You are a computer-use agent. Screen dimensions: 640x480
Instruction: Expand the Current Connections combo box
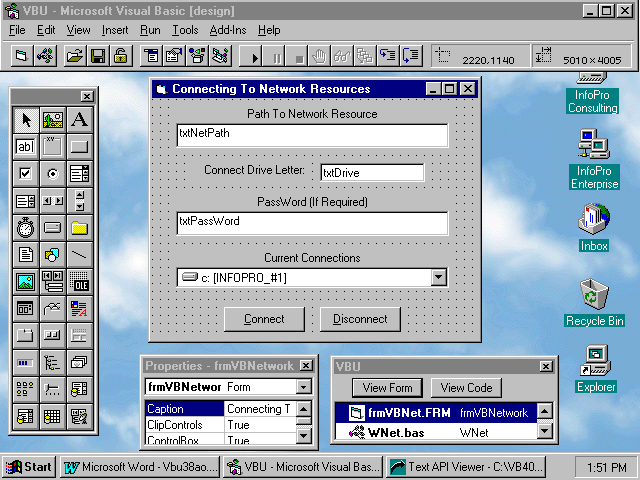(x=438, y=277)
